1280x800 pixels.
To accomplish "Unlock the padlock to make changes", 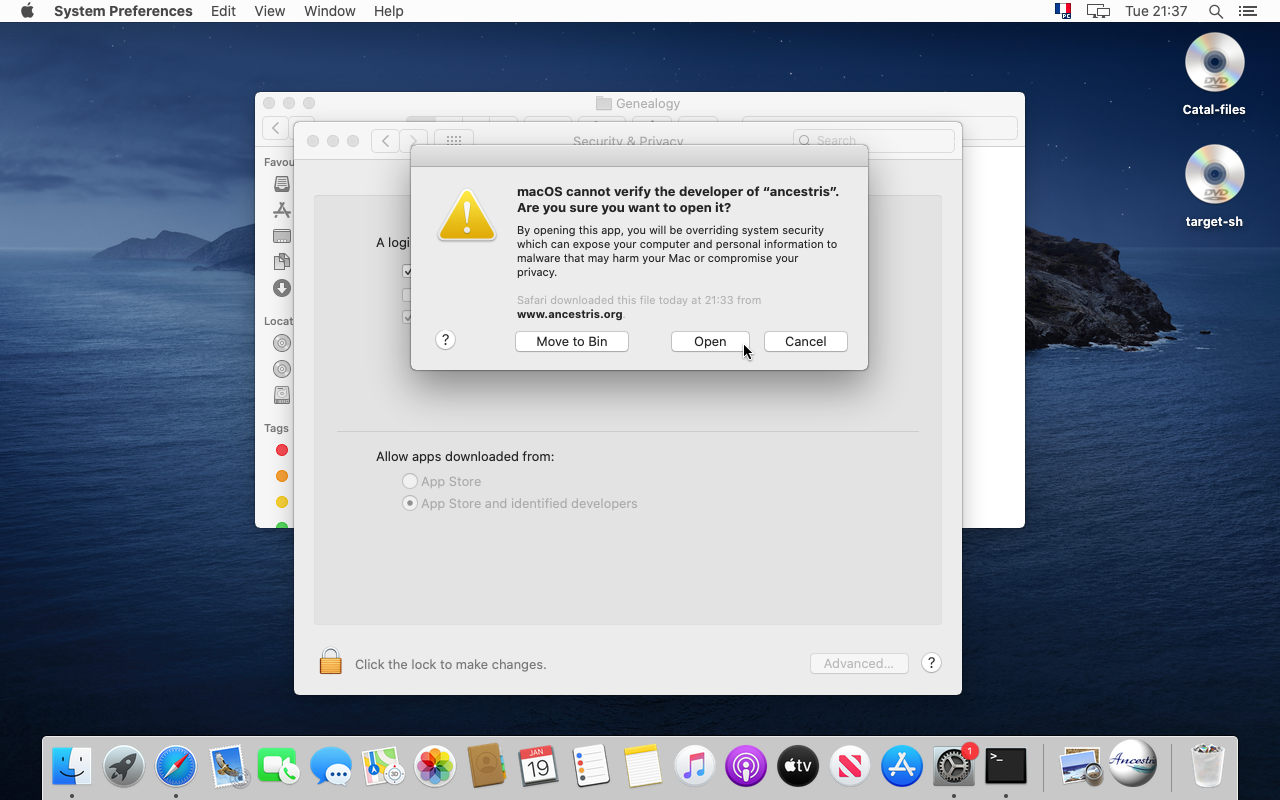I will [x=330, y=662].
